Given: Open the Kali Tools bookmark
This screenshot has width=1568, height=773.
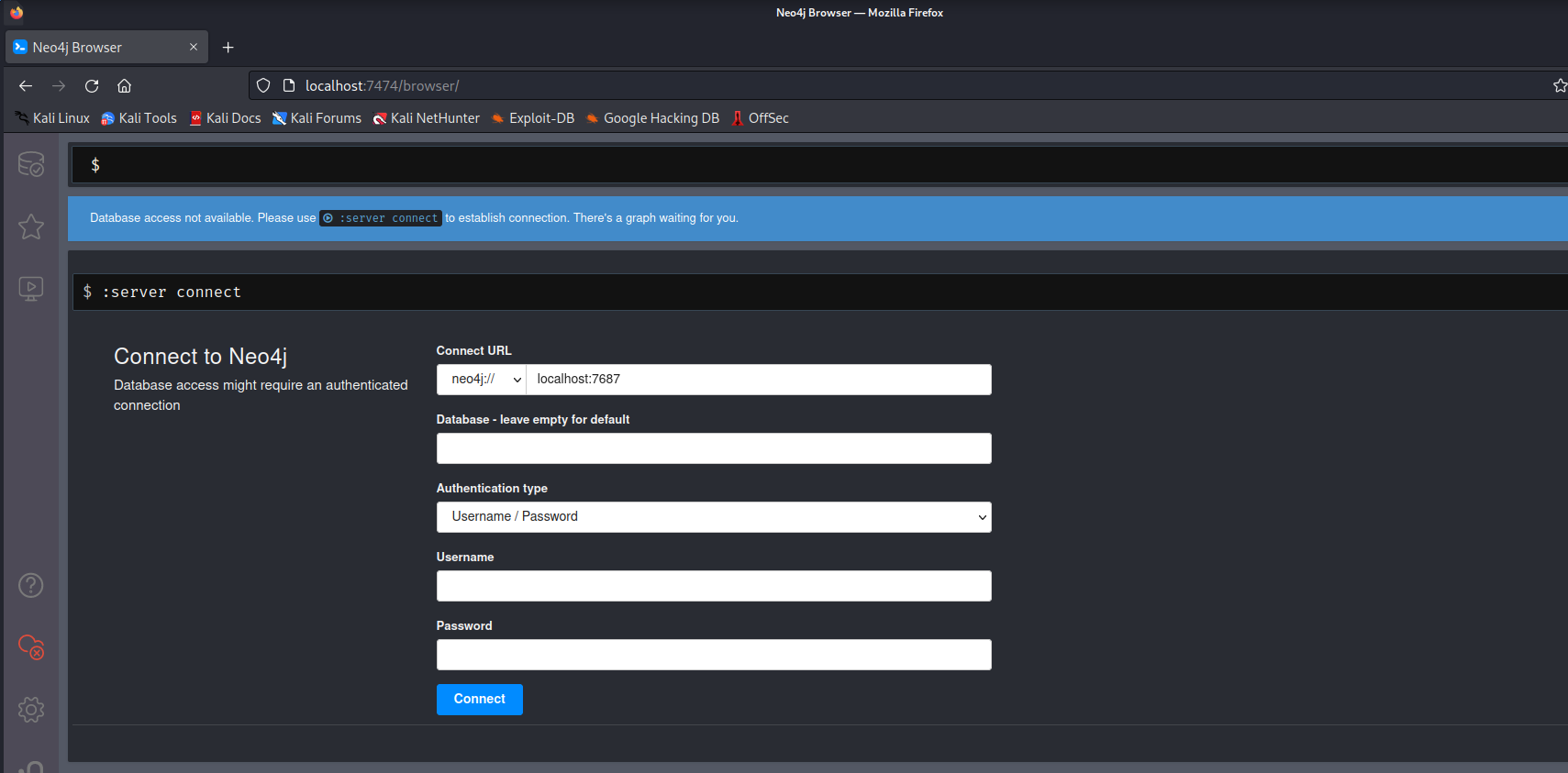Looking at the screenshot, I should click(x=139, y=118).
